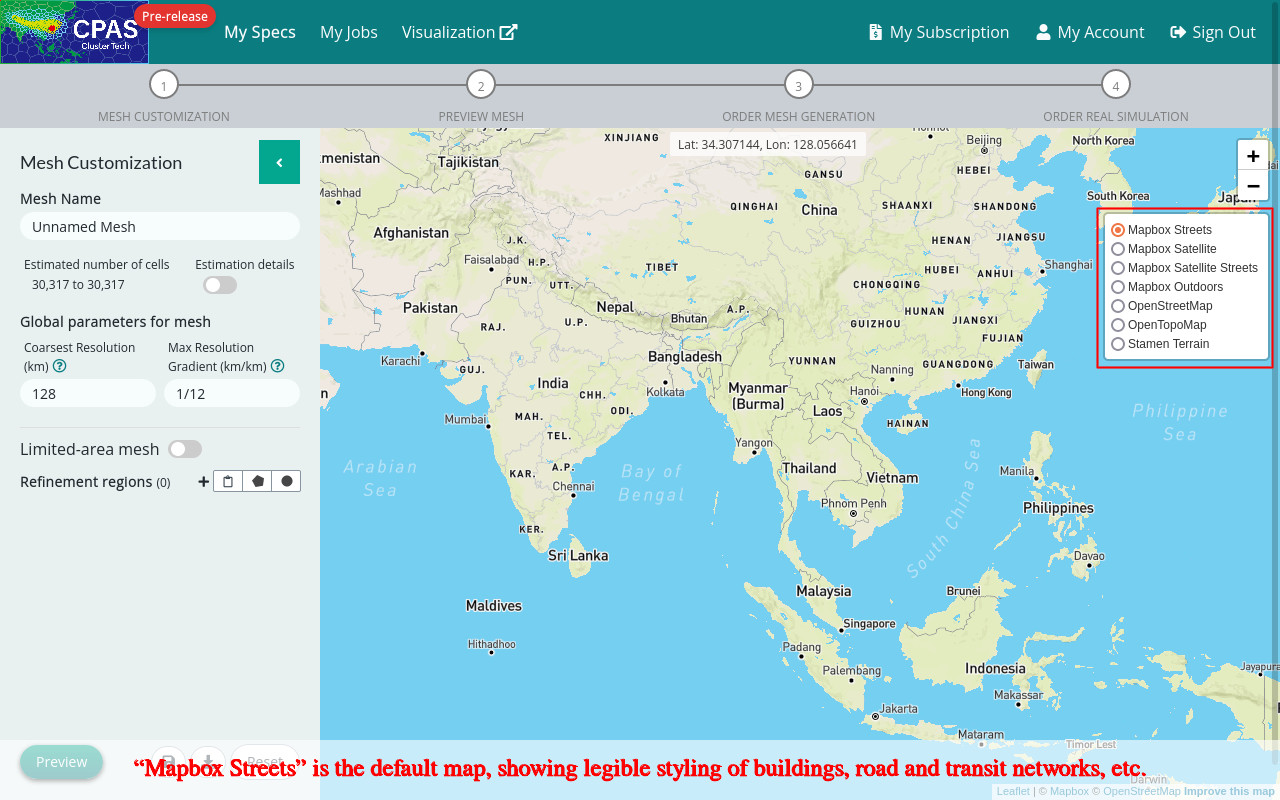Click the Estimated number of cells value
1280x800 pixels.
click(78, 285)
